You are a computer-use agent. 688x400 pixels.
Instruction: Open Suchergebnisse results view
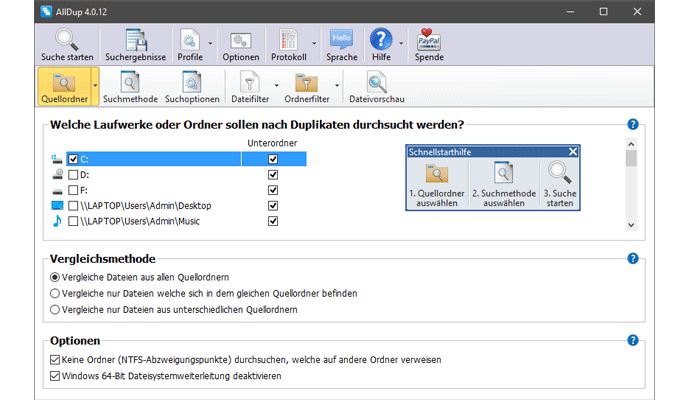point(133,41)
